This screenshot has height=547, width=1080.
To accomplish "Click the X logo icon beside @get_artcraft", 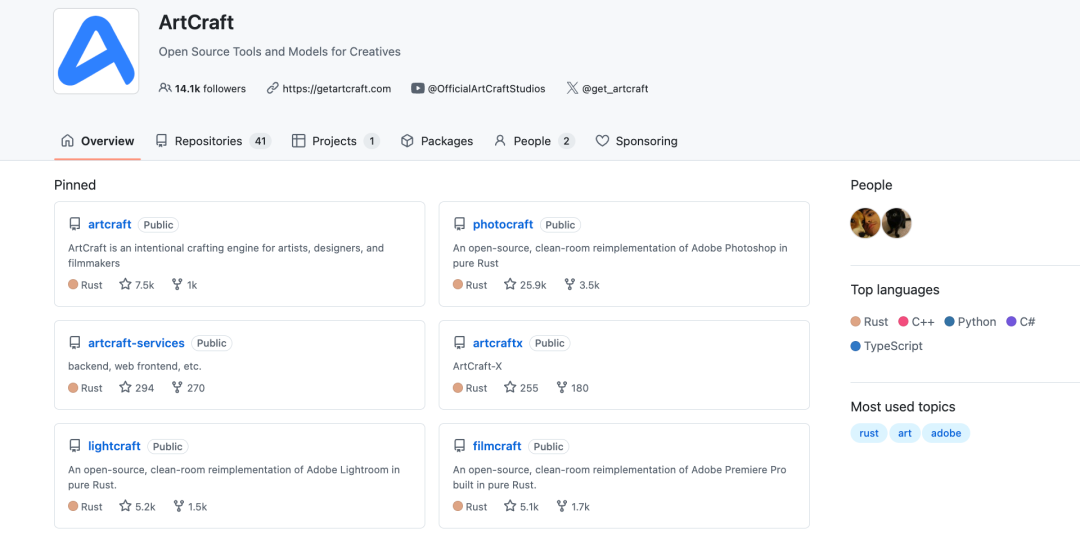I will tap(572, 88).
